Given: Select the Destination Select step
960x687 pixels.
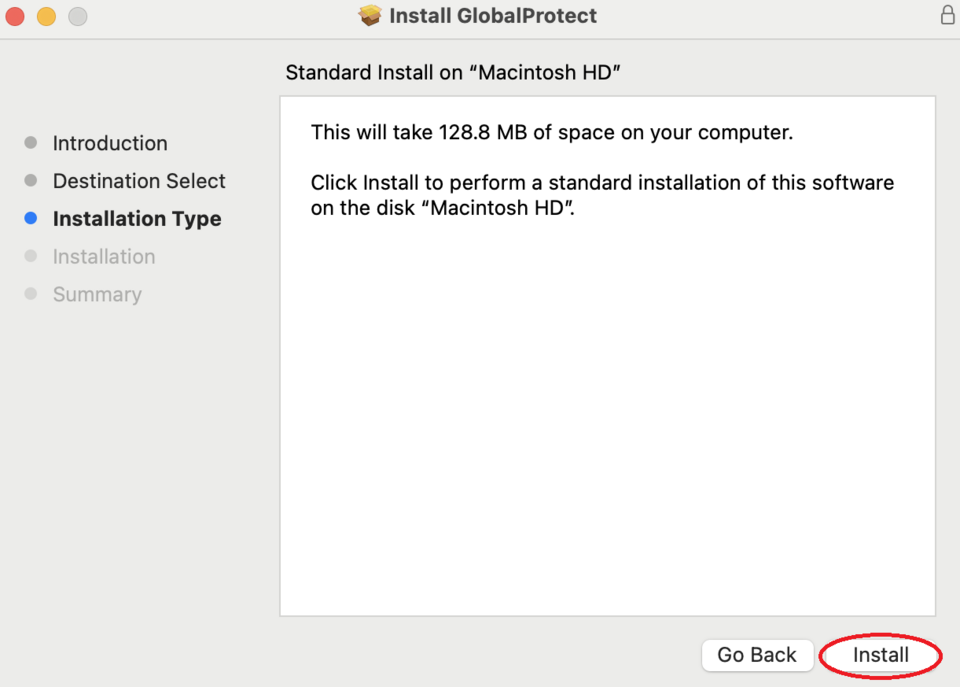Looking at the screenshot, I should pos(139,181).
